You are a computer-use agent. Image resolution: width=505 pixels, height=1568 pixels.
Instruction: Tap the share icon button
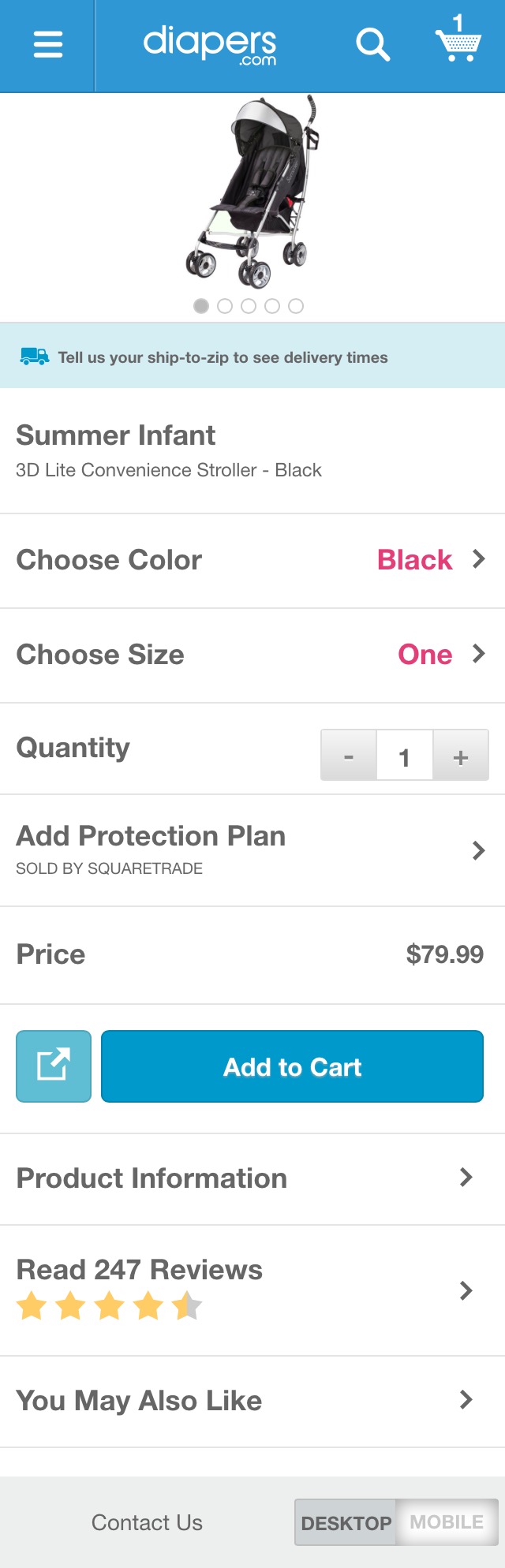coord(54,1066)
